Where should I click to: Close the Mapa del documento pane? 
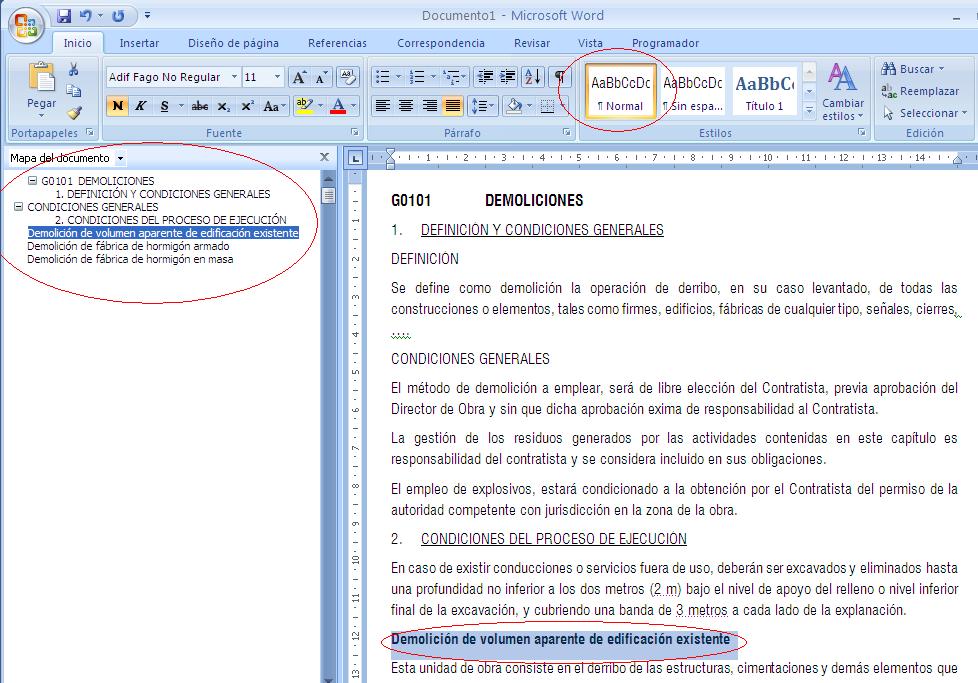point(324,157)
